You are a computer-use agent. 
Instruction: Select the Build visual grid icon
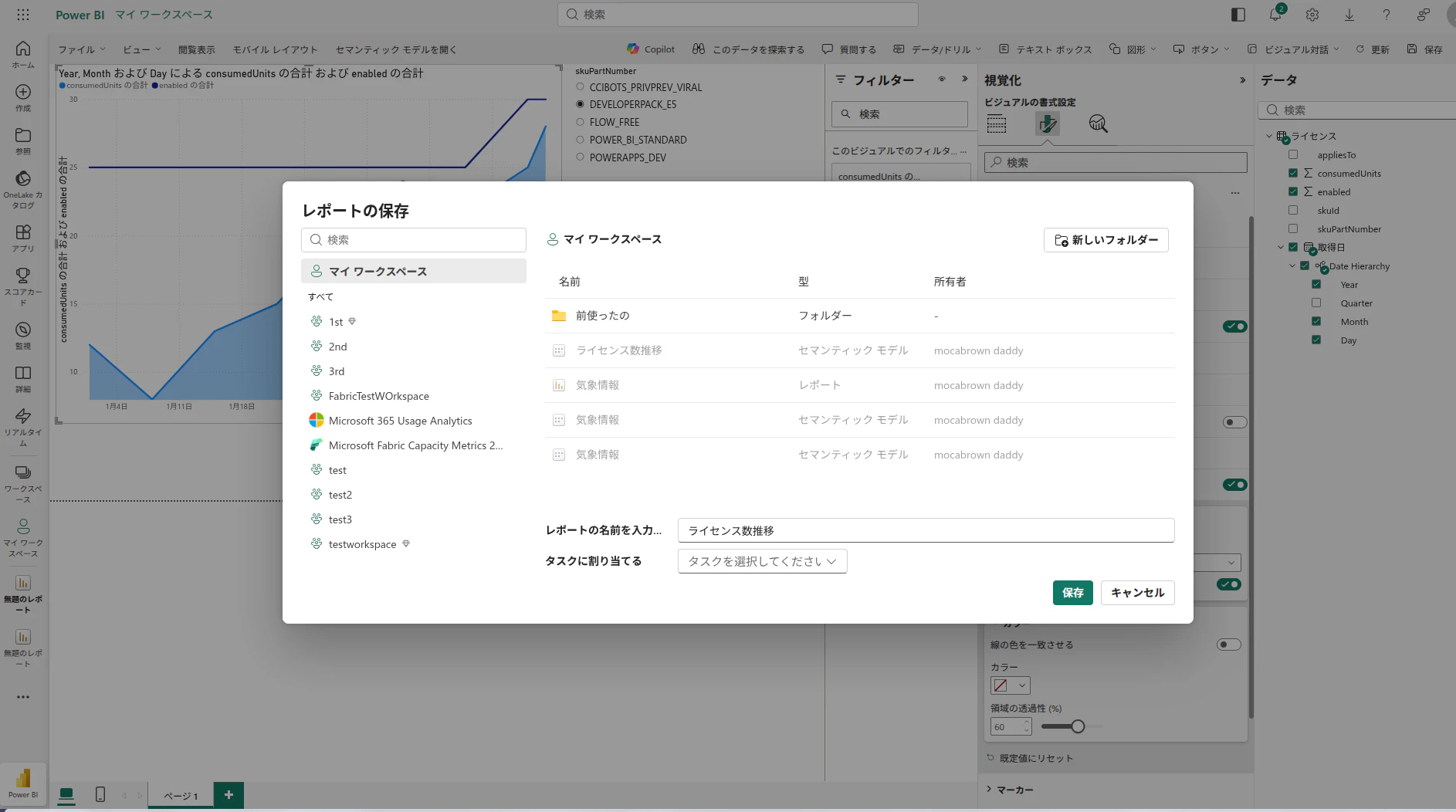[997, 123]
